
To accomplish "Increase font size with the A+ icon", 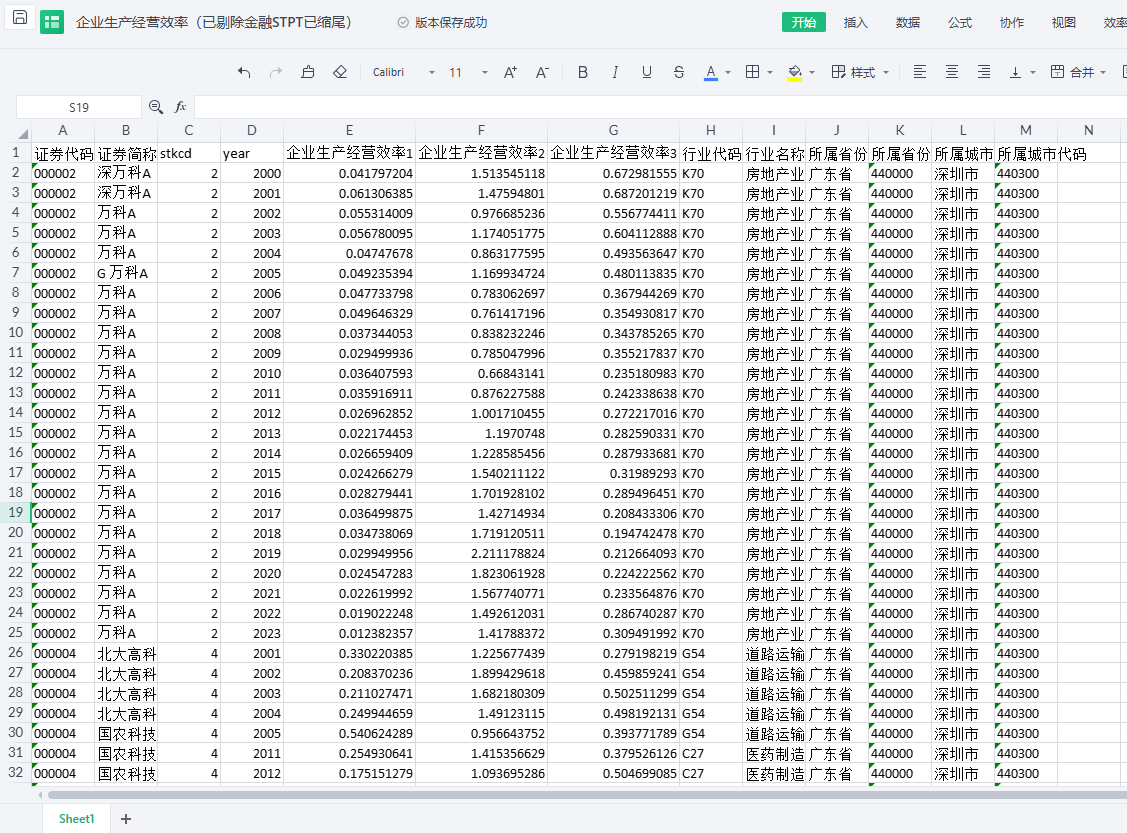I will click(510, 72).
